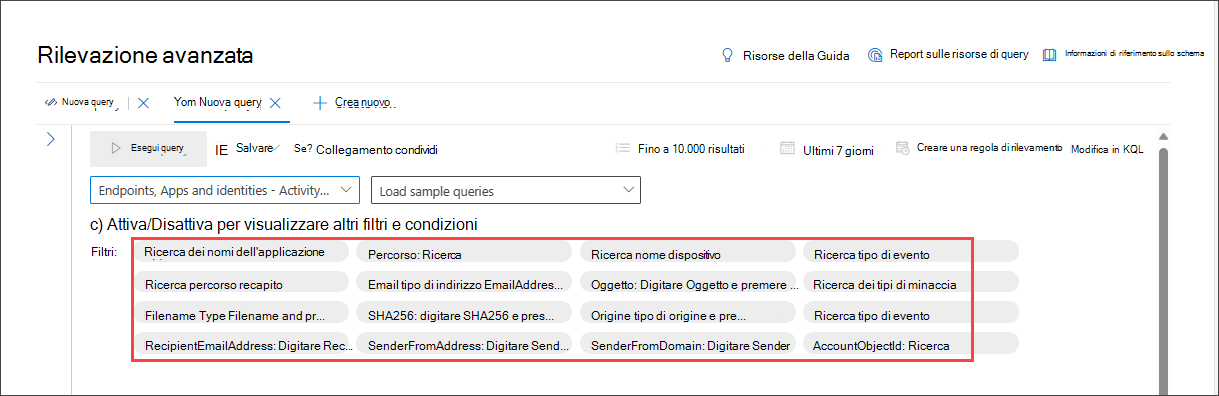
Task: Open Report sulle risorse di query icon
Action: [875, 55]
